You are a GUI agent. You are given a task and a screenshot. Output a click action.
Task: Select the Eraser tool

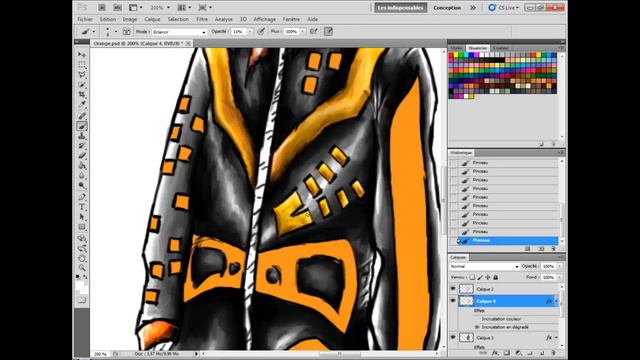coord(82,156)
